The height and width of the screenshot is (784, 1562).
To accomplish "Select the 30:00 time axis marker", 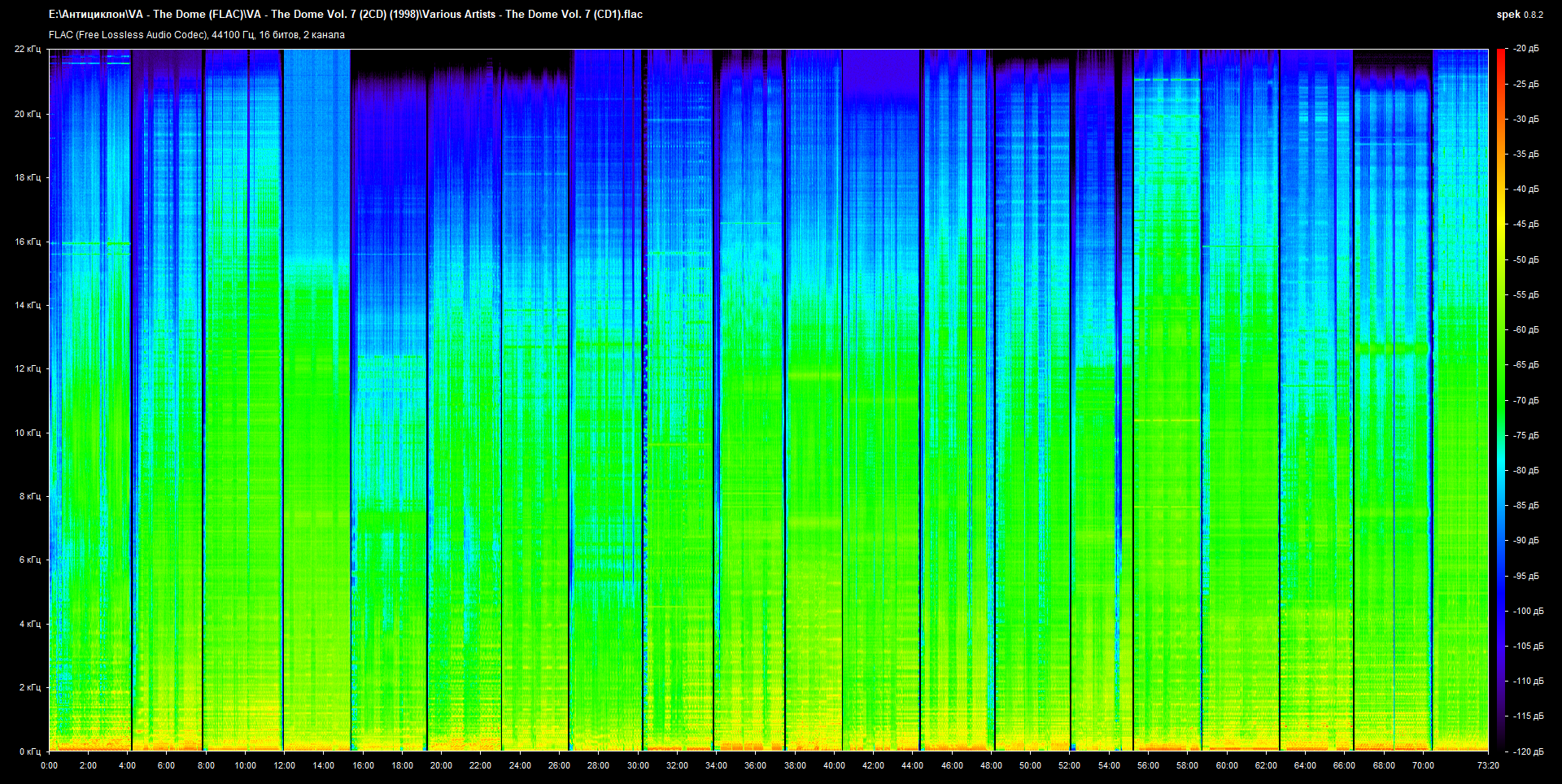I will (638, 765).
